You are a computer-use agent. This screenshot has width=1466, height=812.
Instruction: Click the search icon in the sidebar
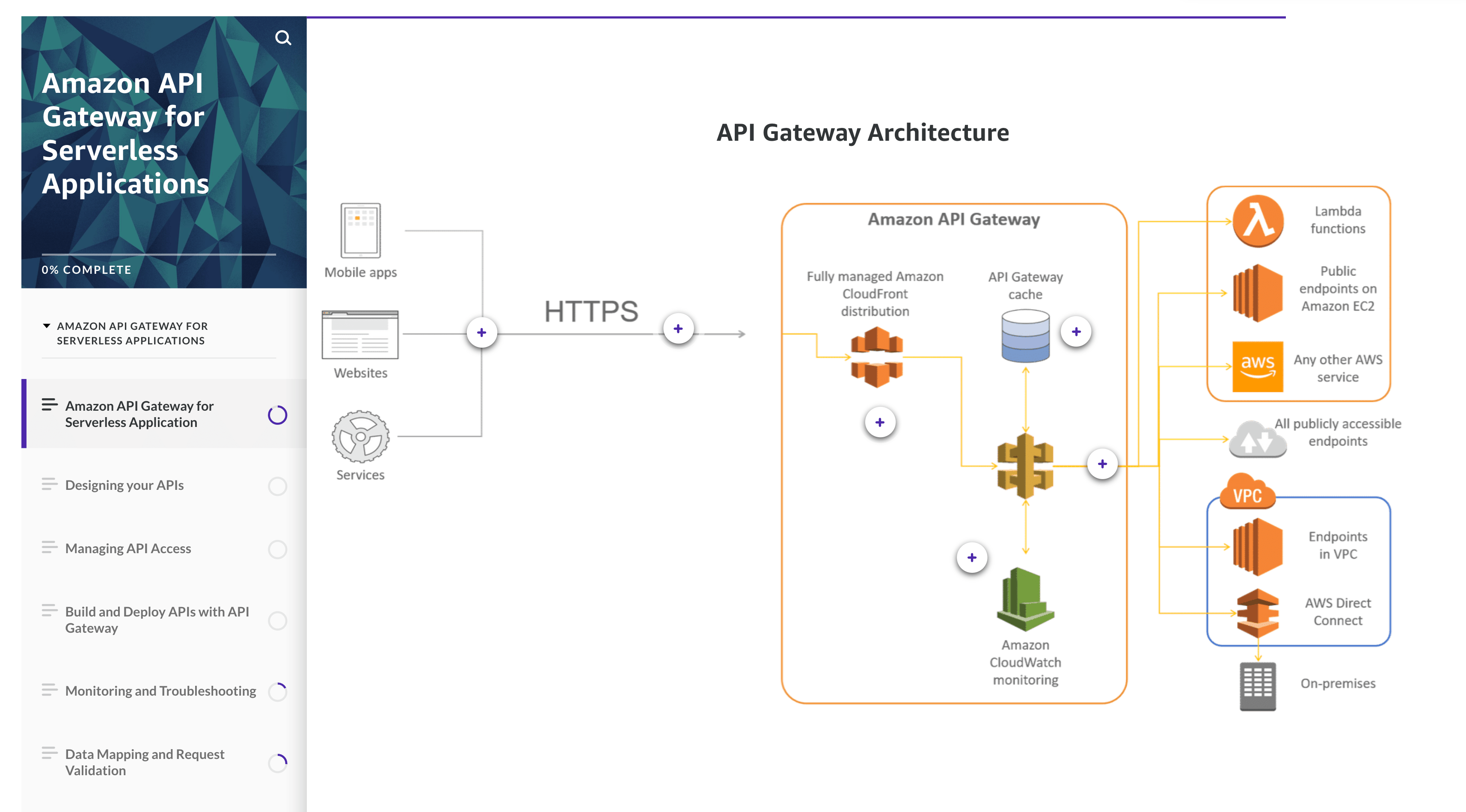[283, 38]
